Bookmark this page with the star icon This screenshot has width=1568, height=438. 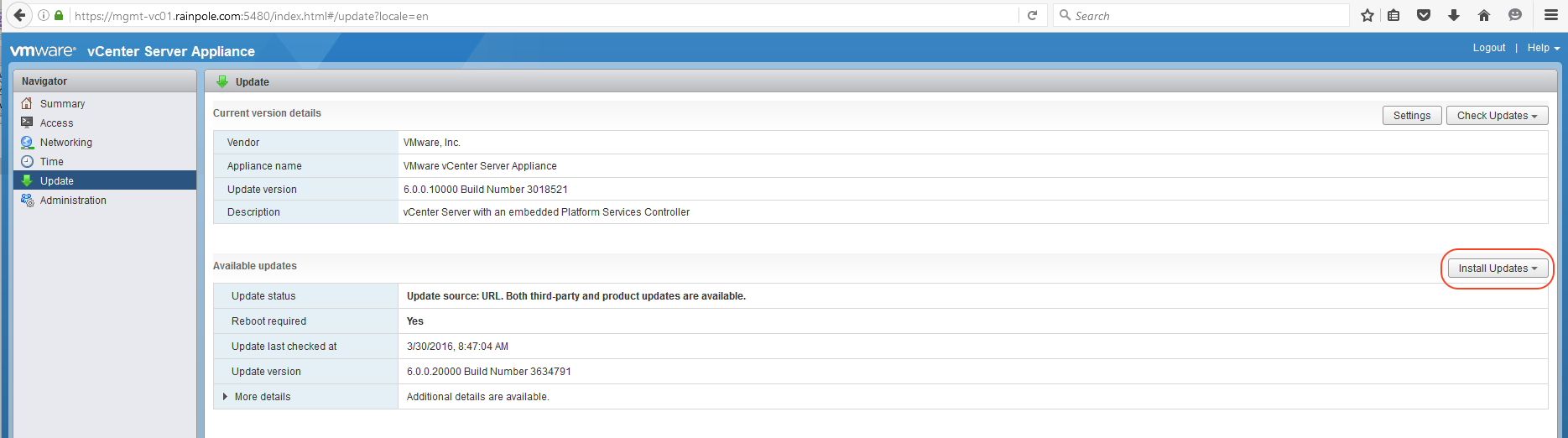(1367, 15)
